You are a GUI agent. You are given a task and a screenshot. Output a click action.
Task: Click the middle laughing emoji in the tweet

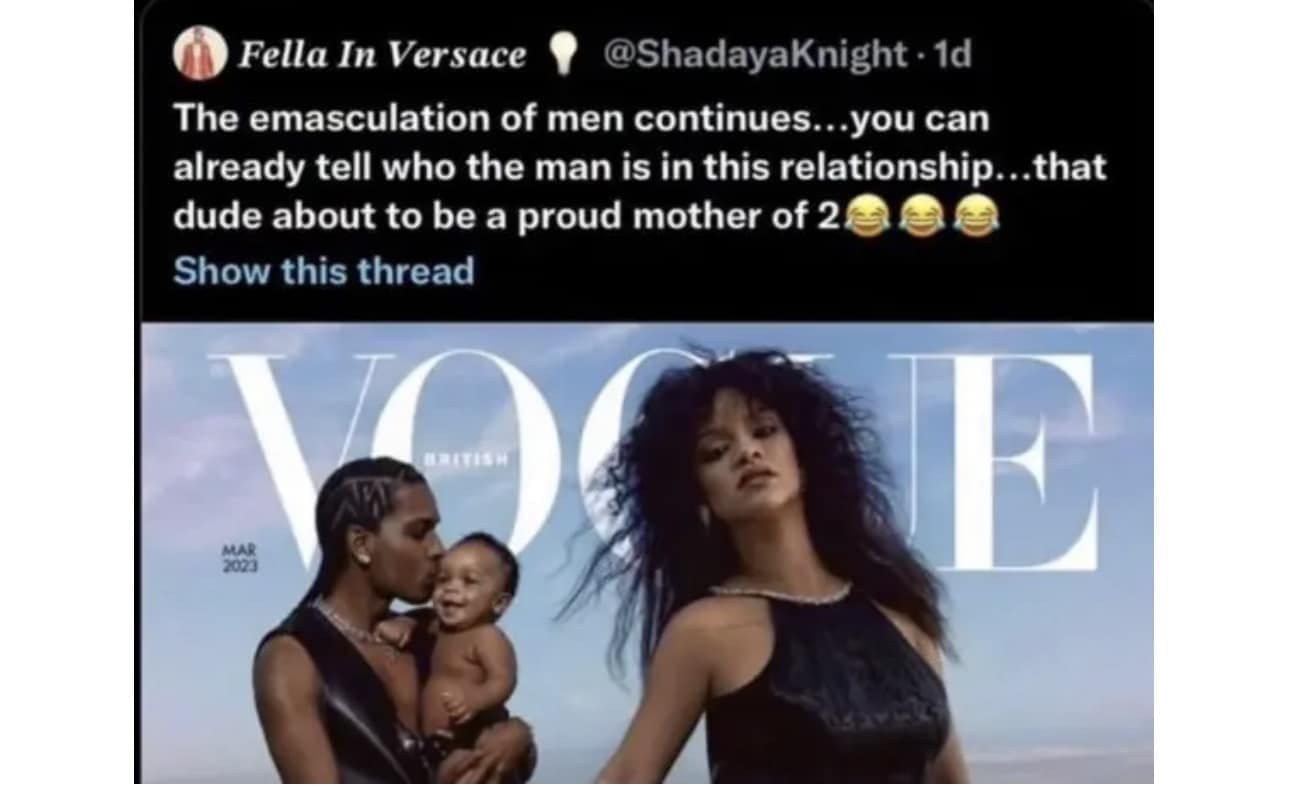(x=920, y=216)
